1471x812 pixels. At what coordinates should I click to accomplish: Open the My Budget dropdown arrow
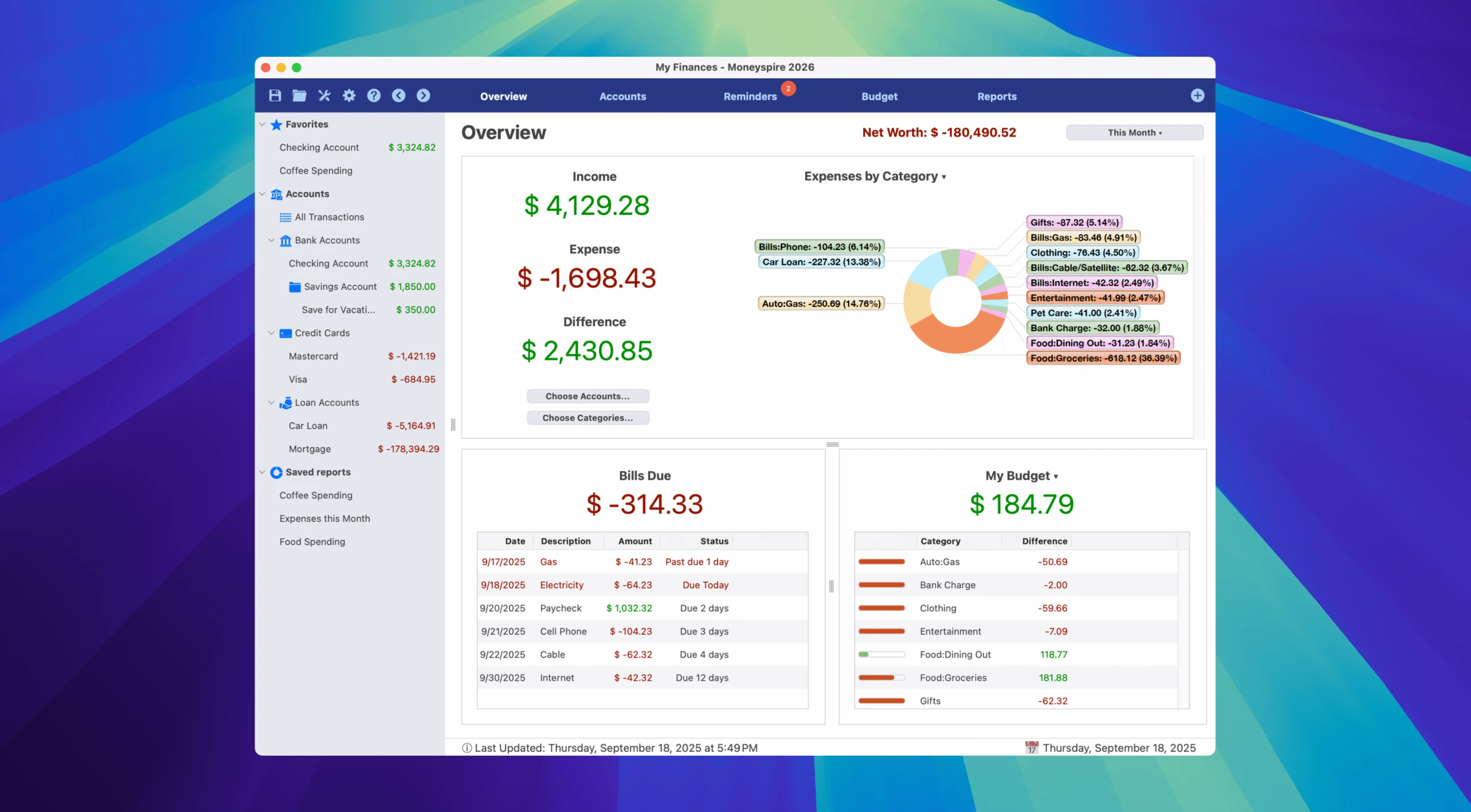[x=1057, y=475]
